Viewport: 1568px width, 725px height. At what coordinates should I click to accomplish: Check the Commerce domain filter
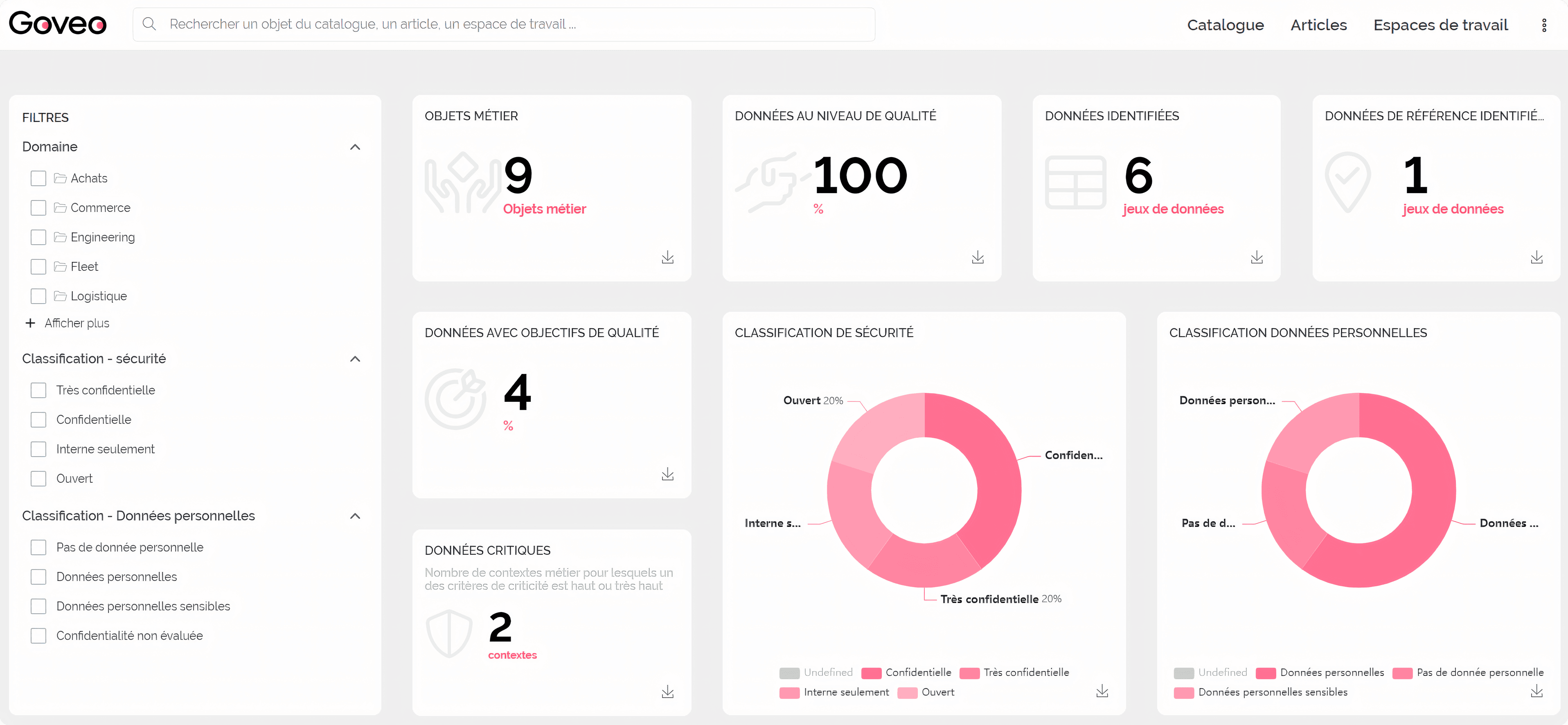tap(38, 207)
